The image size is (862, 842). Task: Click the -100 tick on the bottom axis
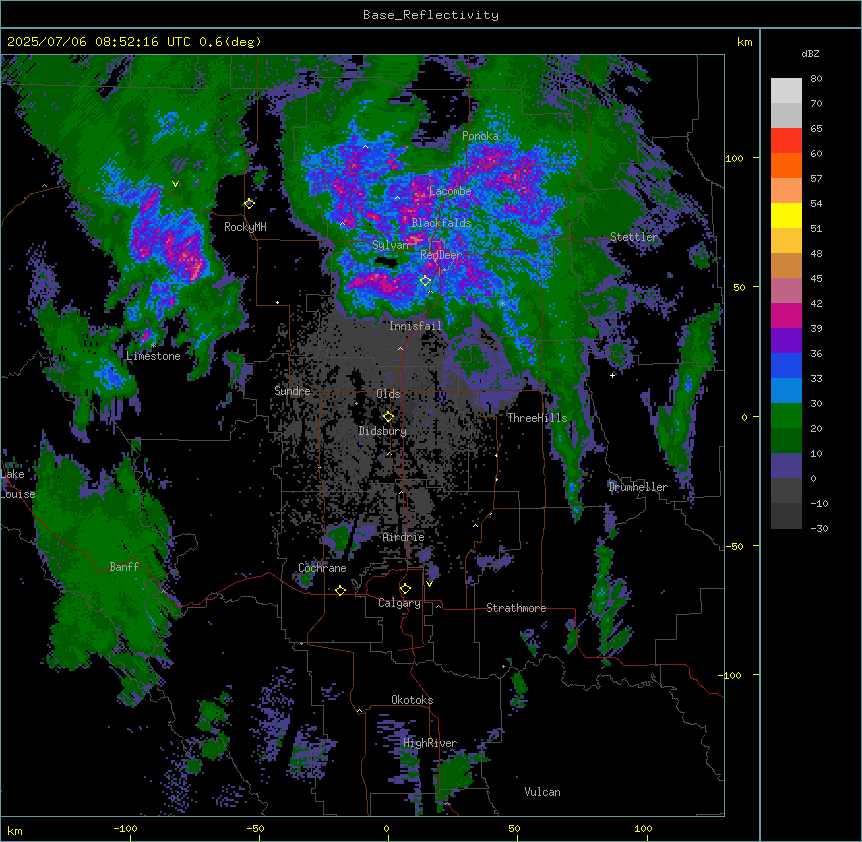[125, 828]
